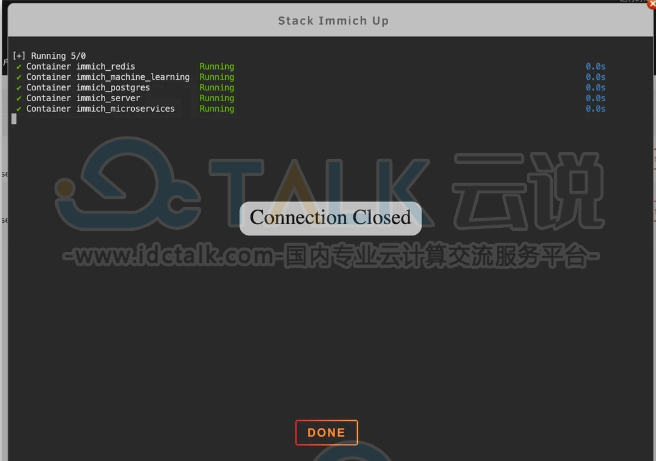Click the 0.0s time for immich_machine_learning
Viewport: 656px width, 461px height.
pyautogui.click(x=595, y=77)
